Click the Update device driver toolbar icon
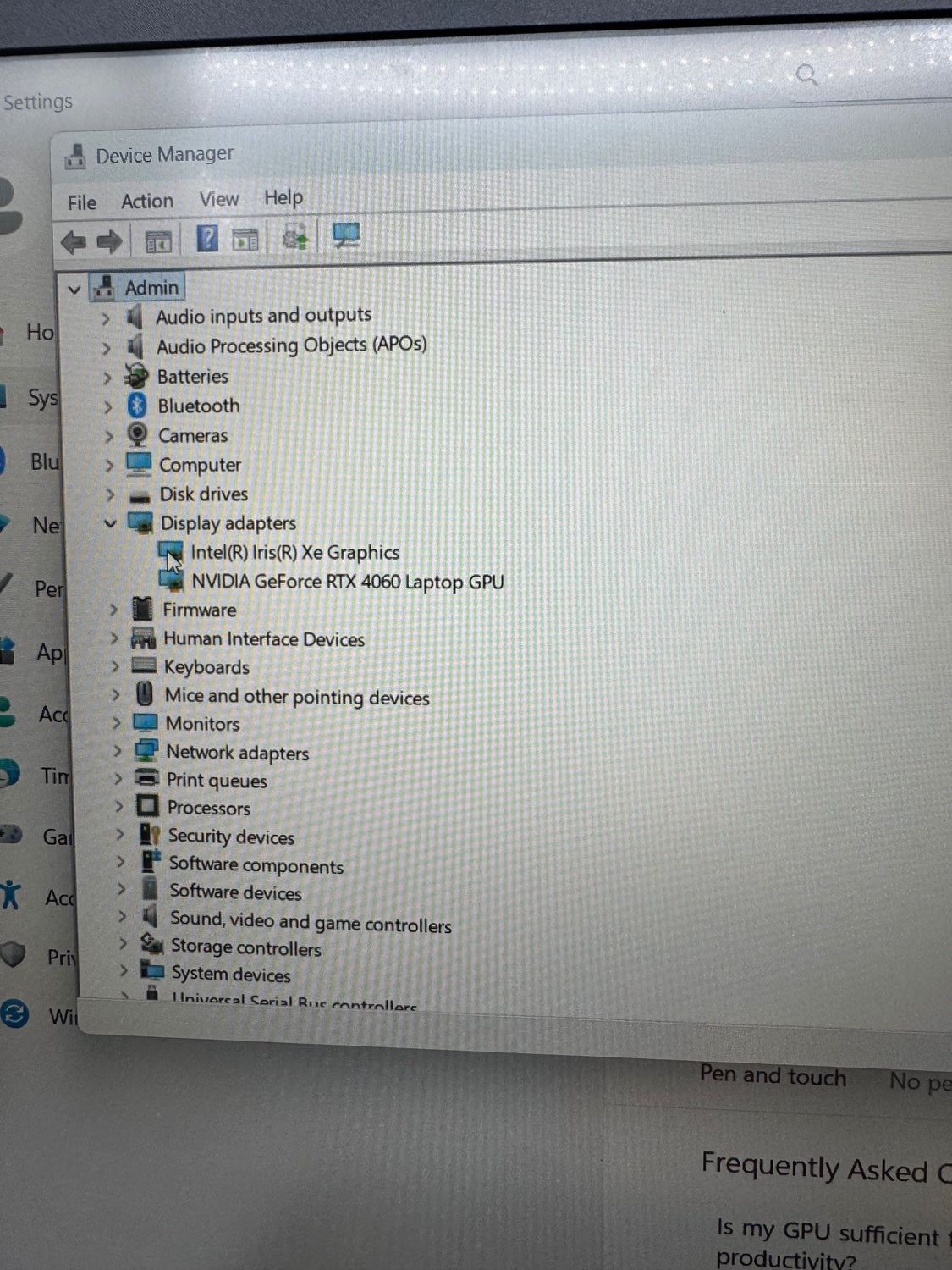The width and height of the screenshot is (952, 1270). 294,238
